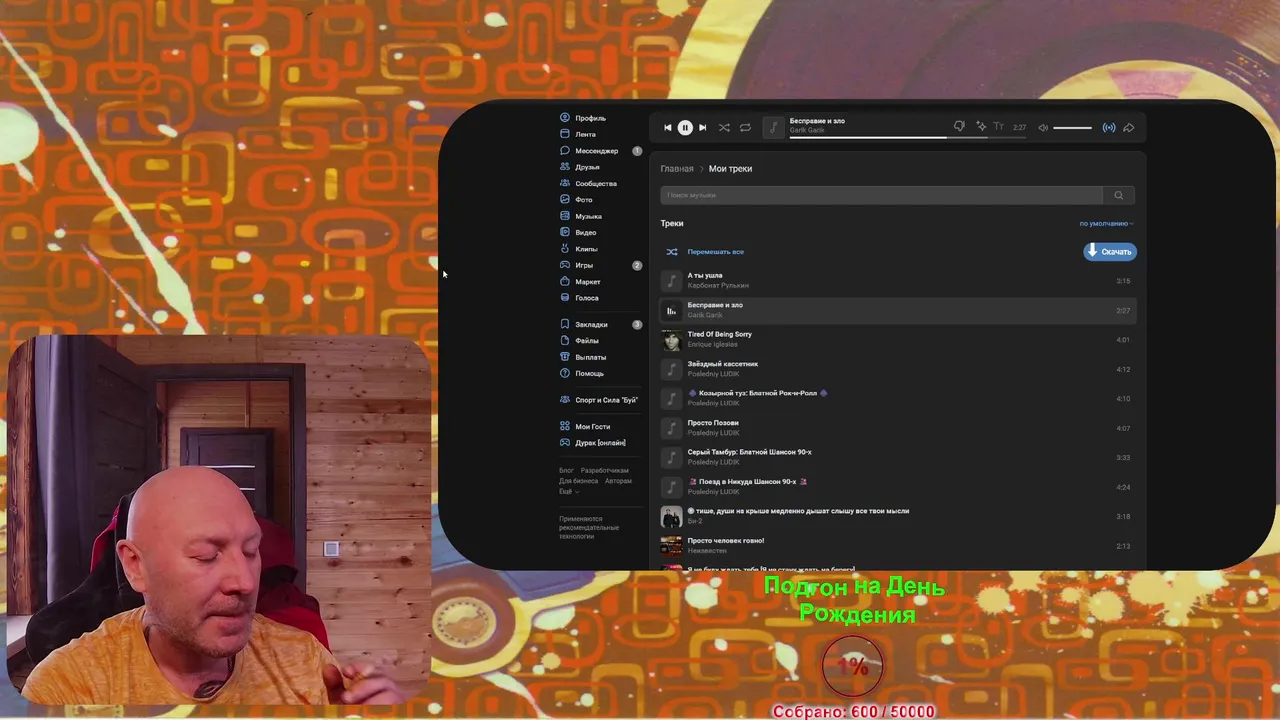Click the music search field
1280x720 pixels.
881,195
